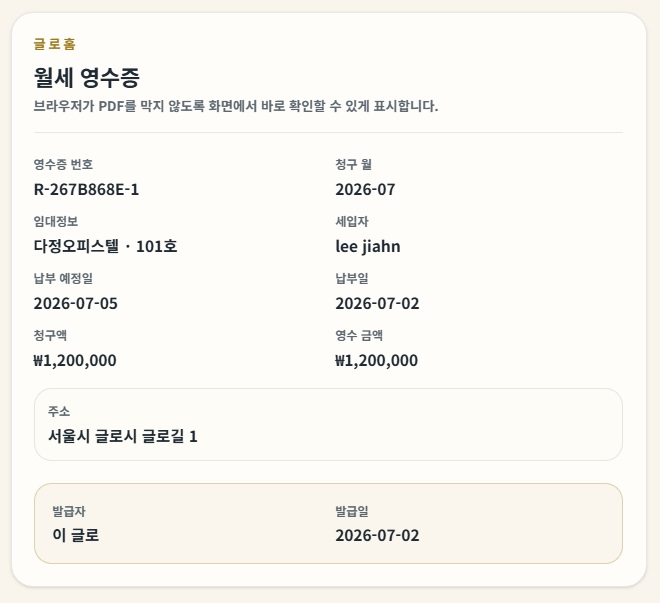Click the 글로홈 brand label
Viewport: 660px width, 603px height.
click(55, 44)
